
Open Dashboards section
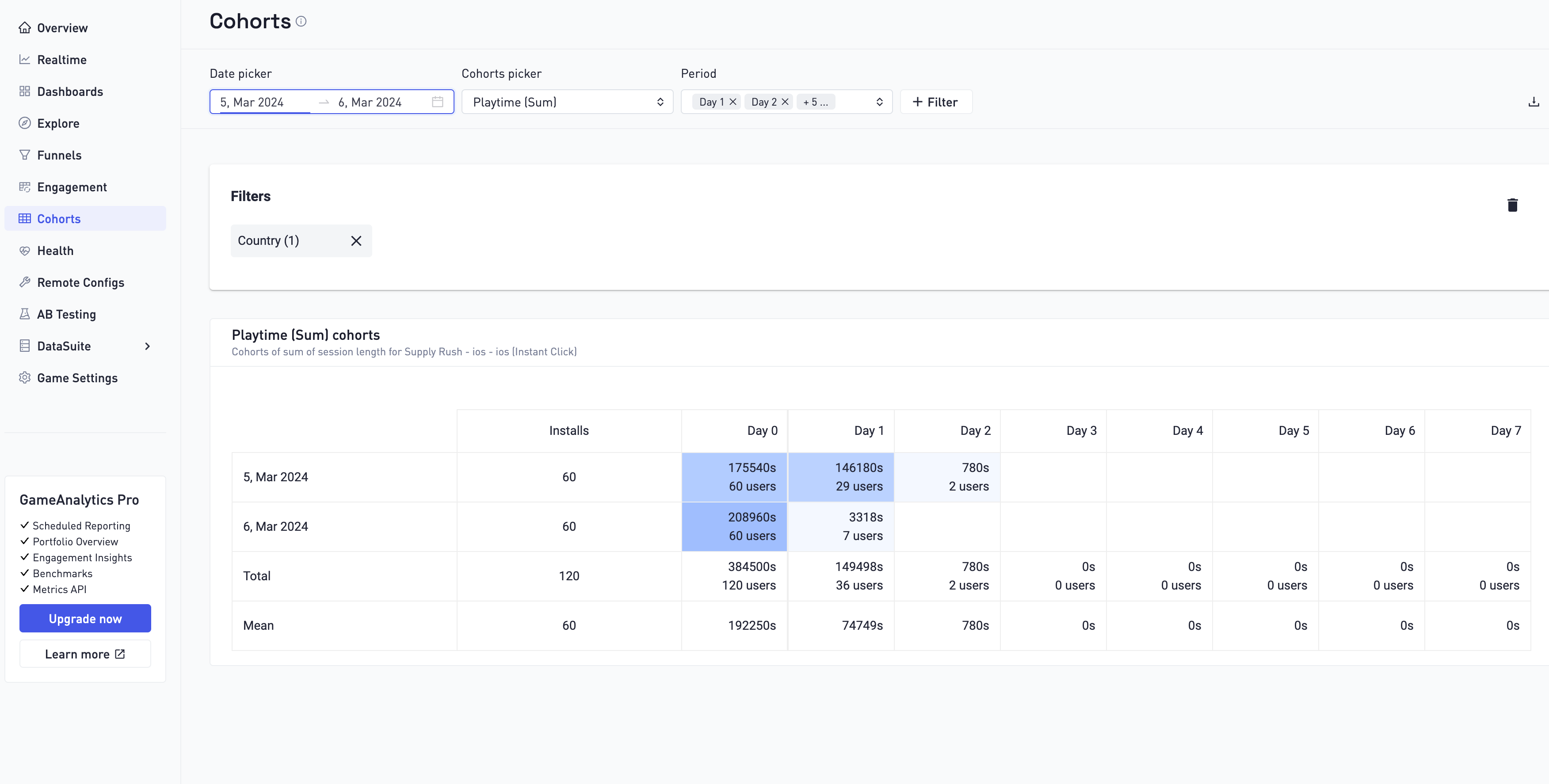click(70, 91)
